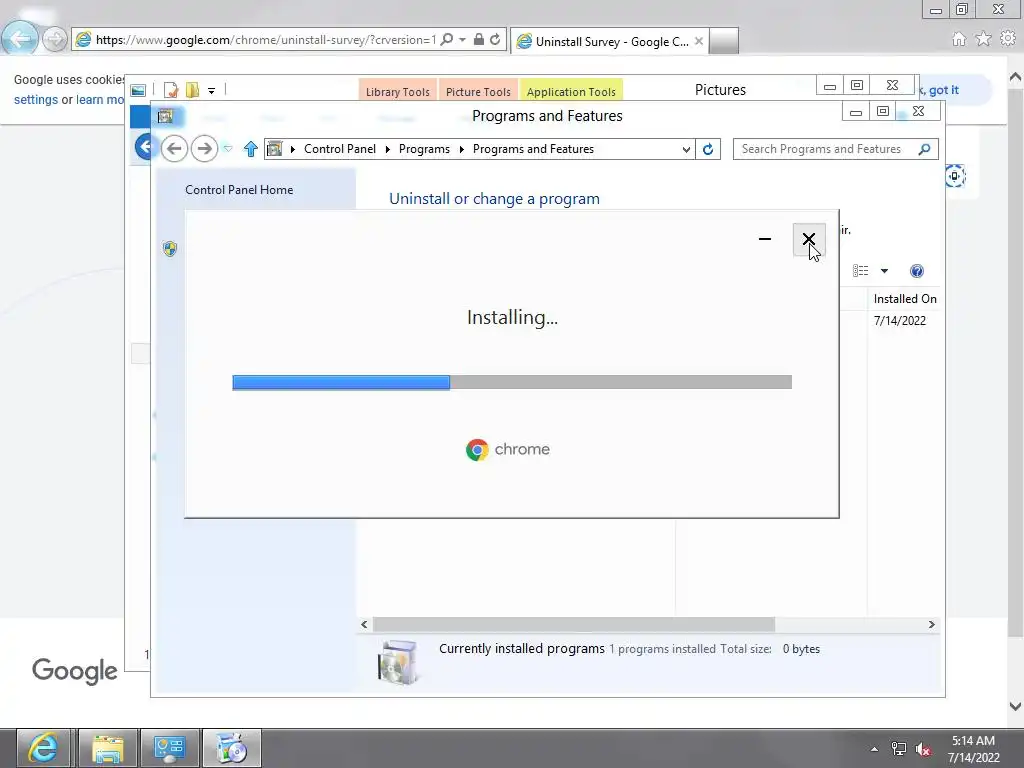Click the Installing progress bar

pyautogui.click(x=512, y=382)
